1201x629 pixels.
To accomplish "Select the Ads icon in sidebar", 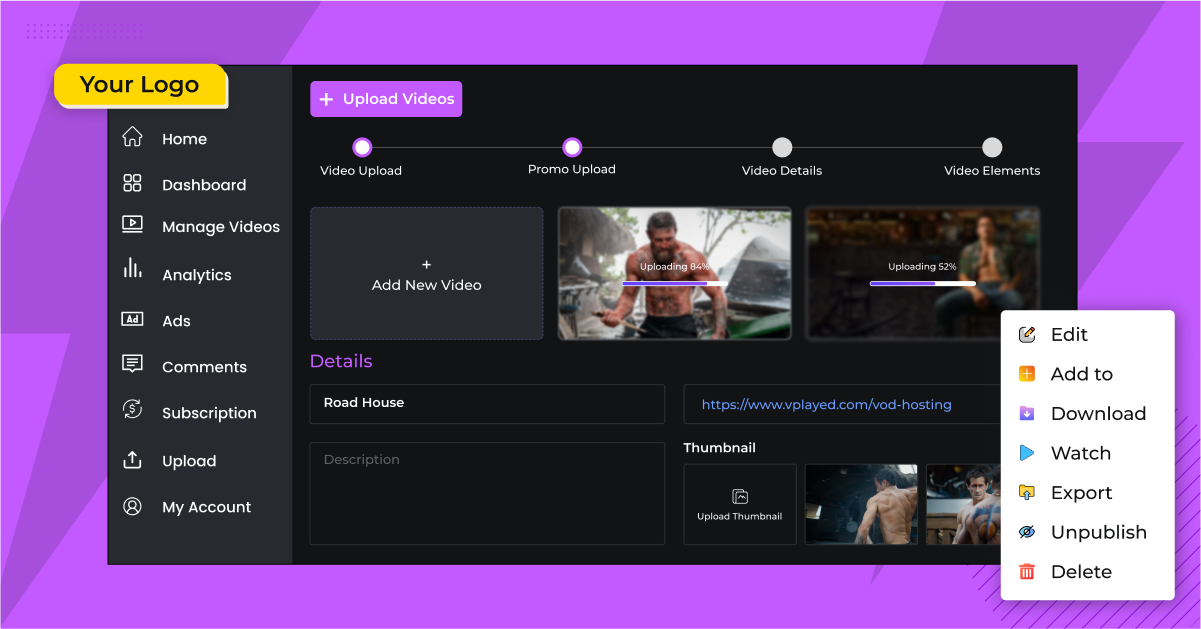I will pos(132,320).
